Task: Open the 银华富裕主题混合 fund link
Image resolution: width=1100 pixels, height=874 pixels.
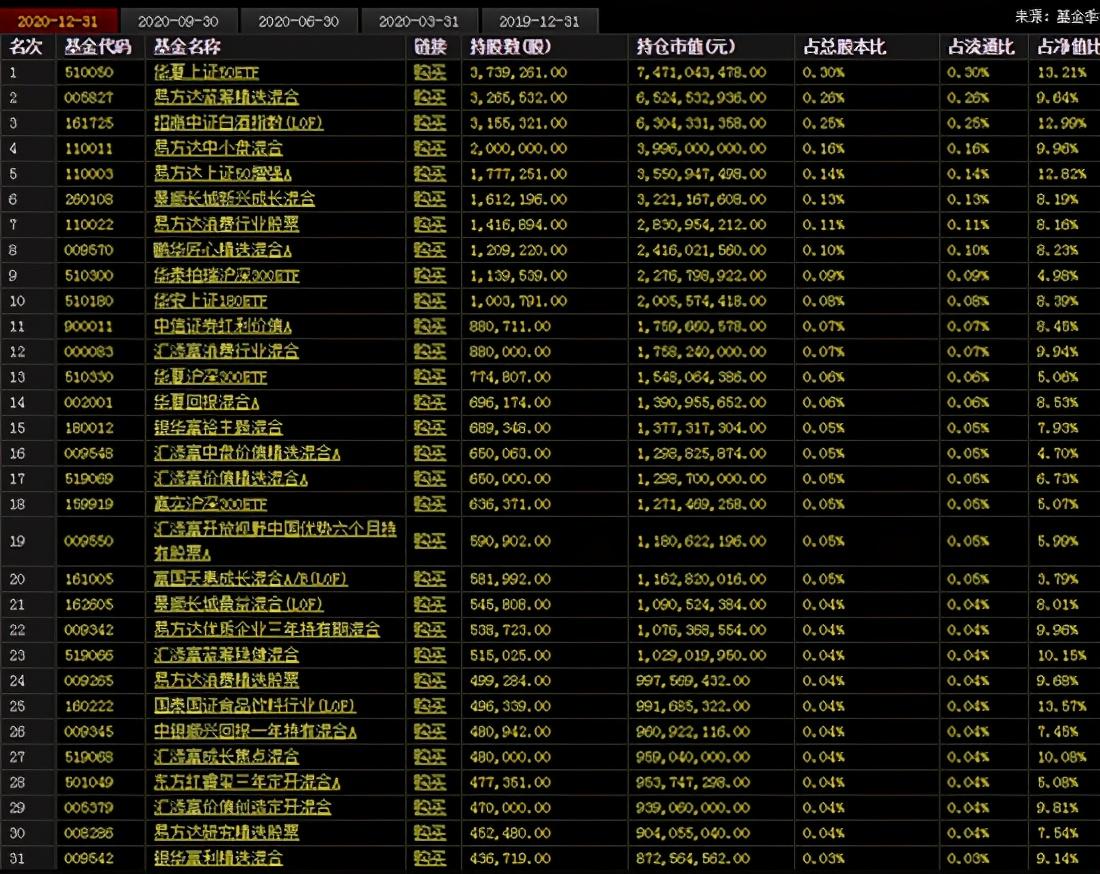Action: (218, 428)
